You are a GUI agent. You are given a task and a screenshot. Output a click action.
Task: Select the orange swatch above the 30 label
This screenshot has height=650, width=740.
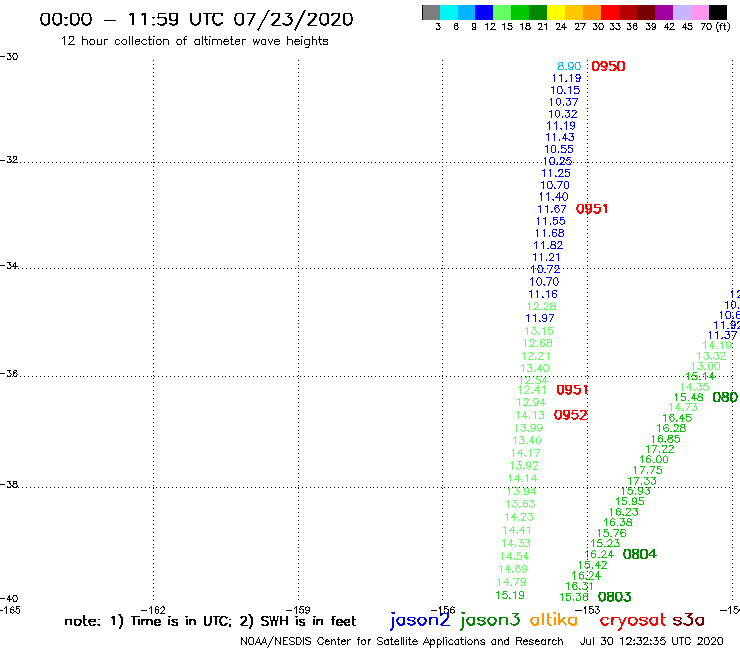[x=592, y=12]
